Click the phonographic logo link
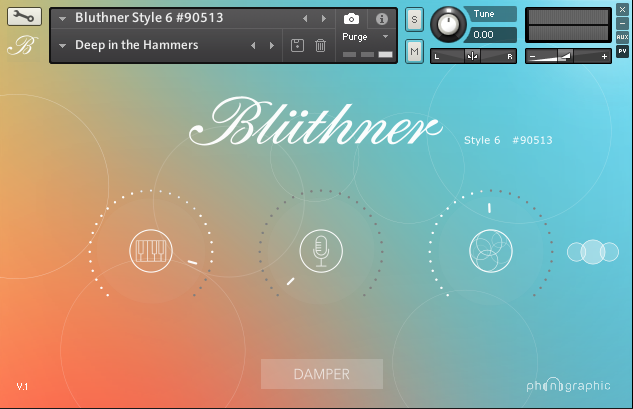Screen dimensions: 633x409 [x=568, y=386]
